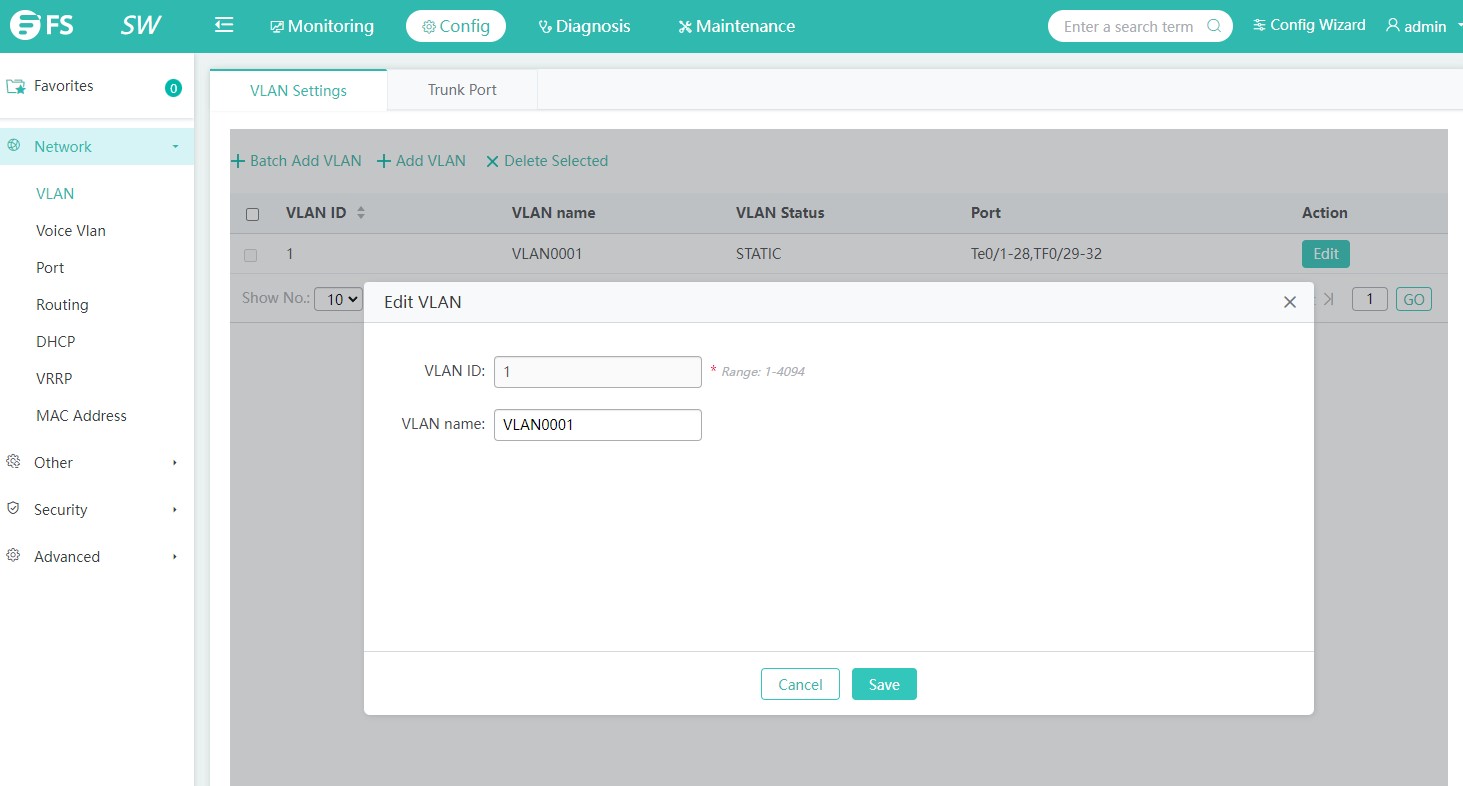
Task: Click the Favorites star folder icon
Action: coord(16,87)
